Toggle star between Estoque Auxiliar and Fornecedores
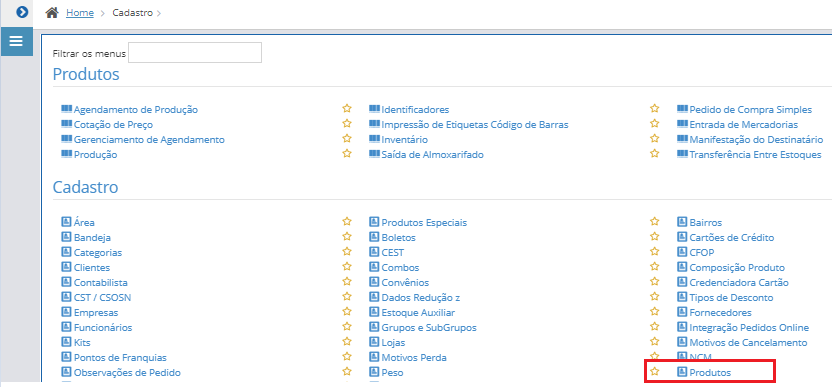Image resolution: width=832 pixels, height=387 pixels. click(655, 311)
